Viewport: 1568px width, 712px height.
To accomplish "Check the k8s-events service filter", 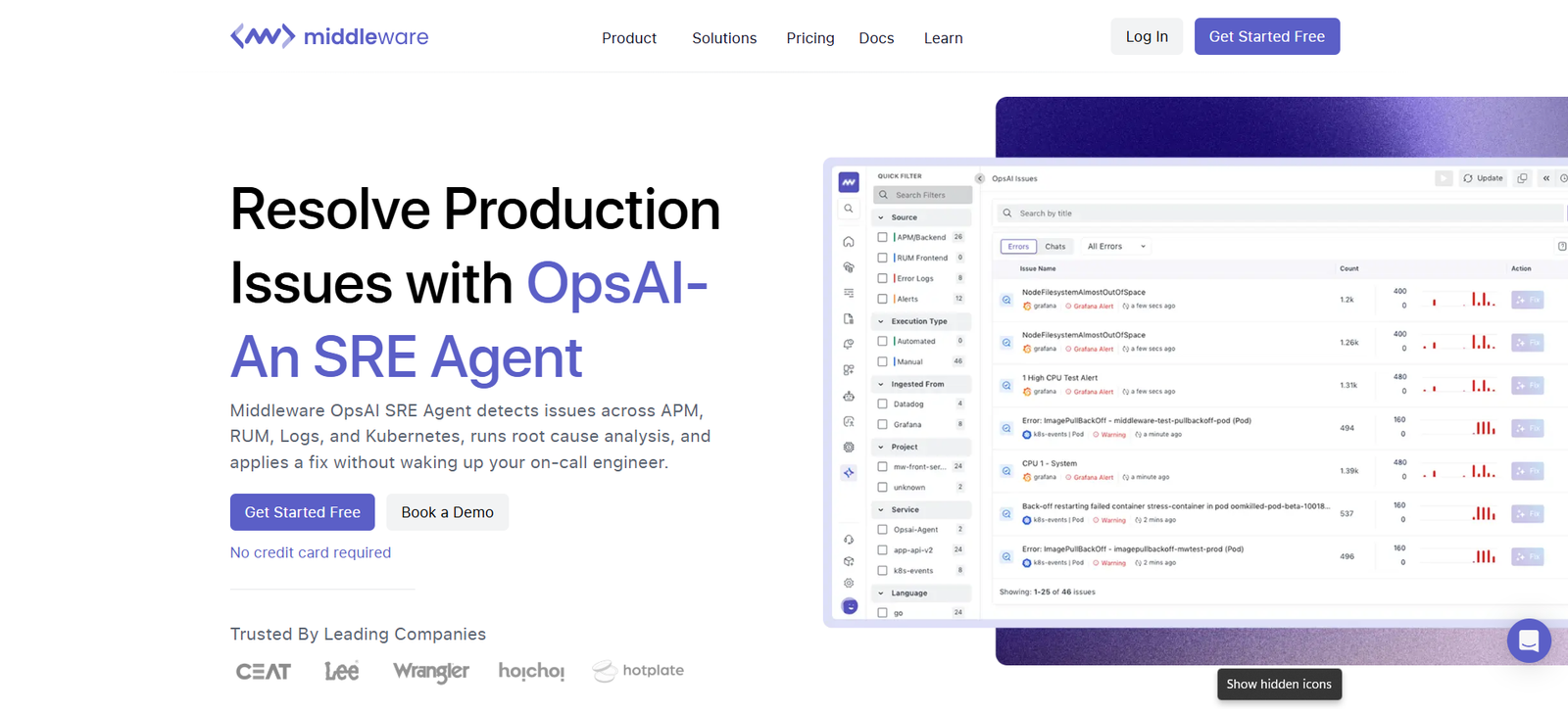I will coord(882,570).
